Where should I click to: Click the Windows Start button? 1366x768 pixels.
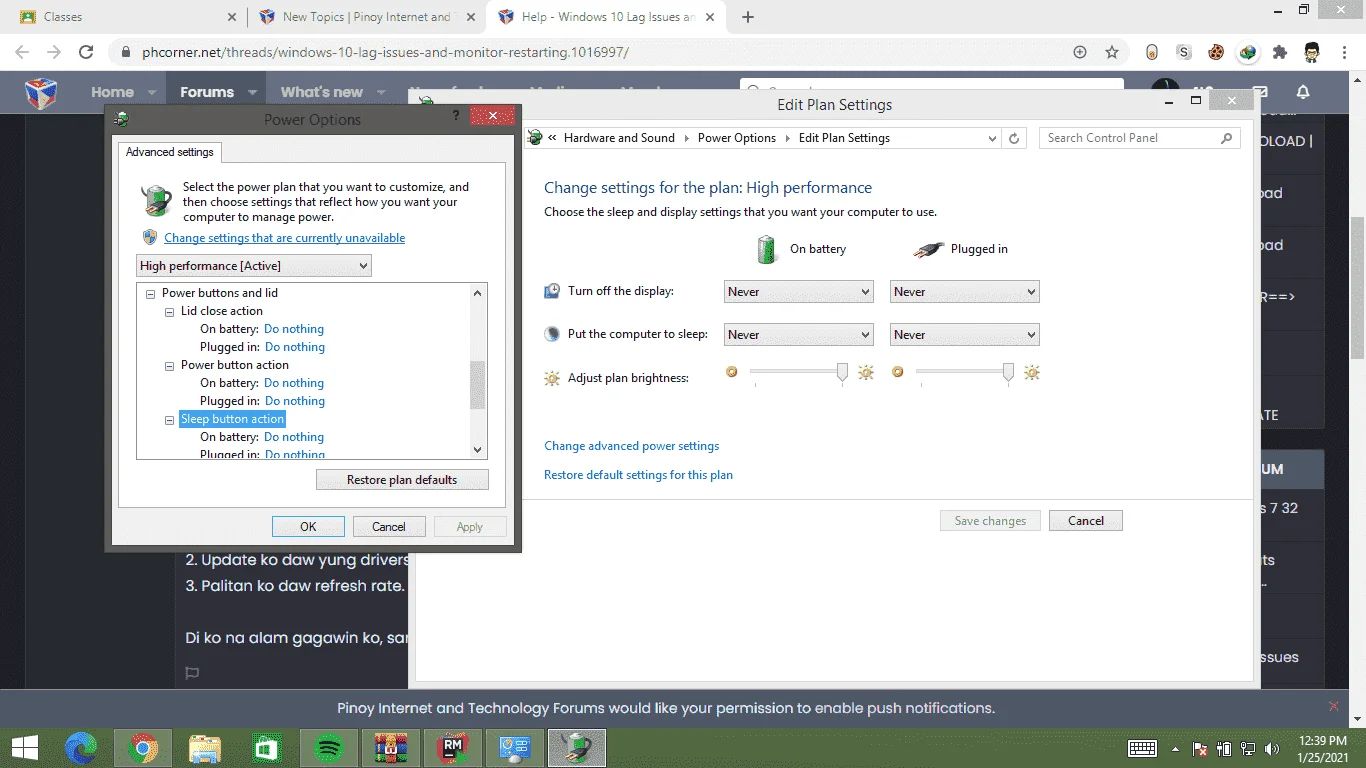[24, 748]
